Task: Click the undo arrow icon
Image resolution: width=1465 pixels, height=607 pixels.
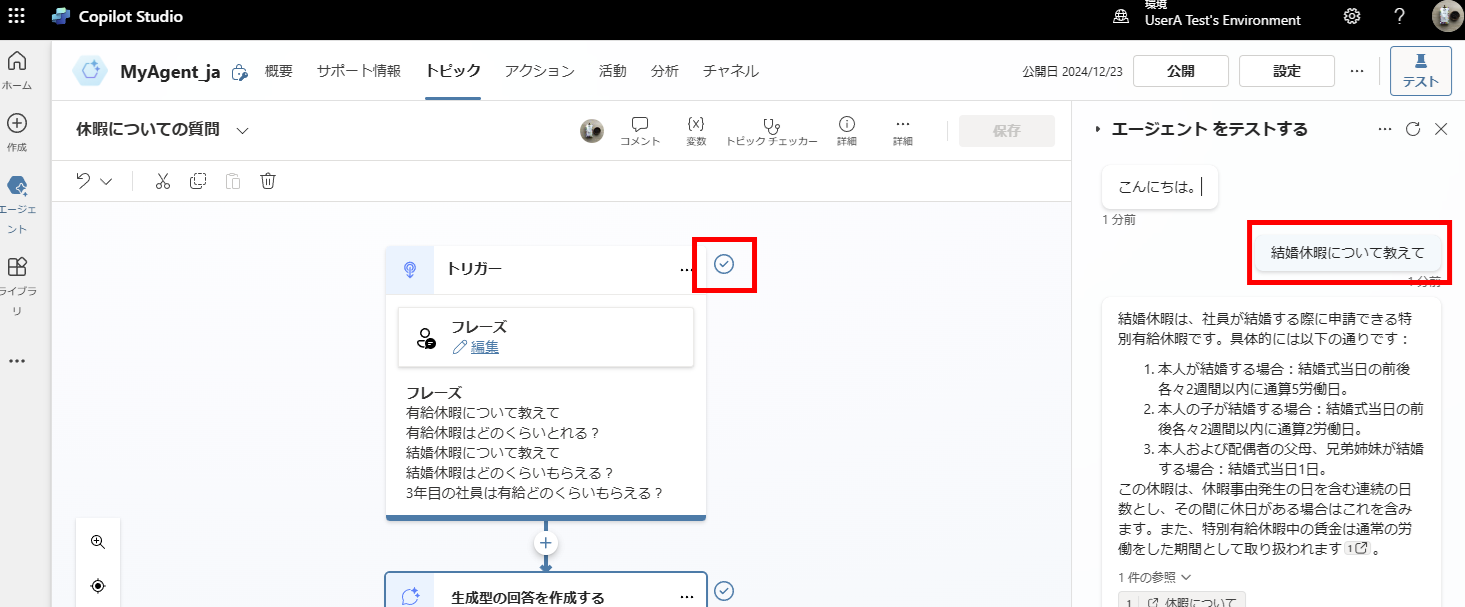Action: click(83, 181)
